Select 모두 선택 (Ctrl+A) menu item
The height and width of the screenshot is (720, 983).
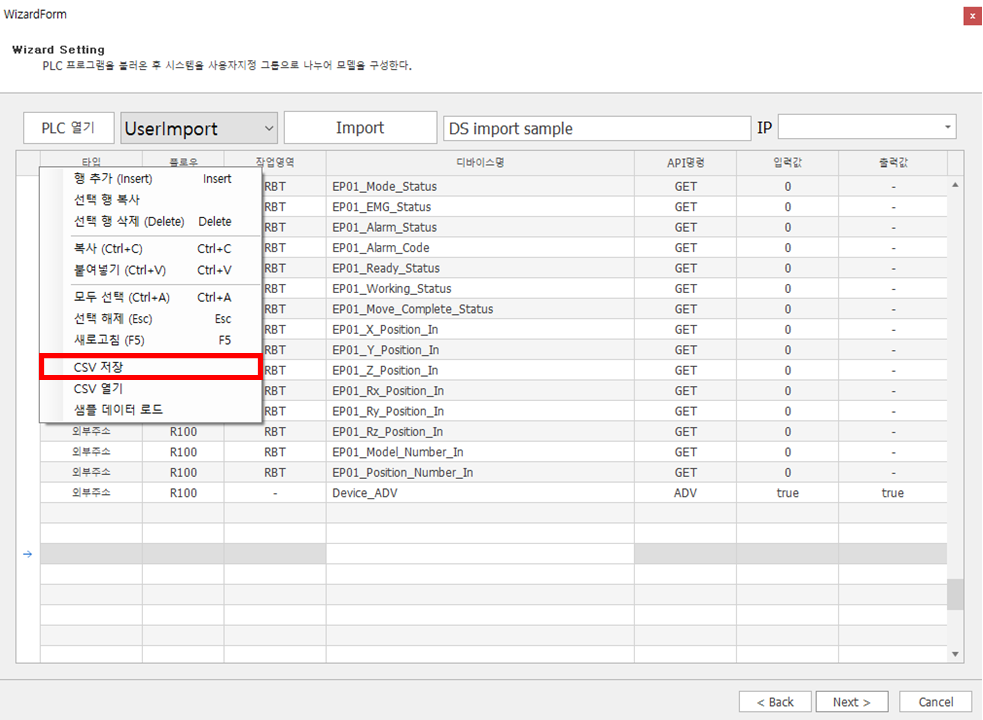pos(150,297)
